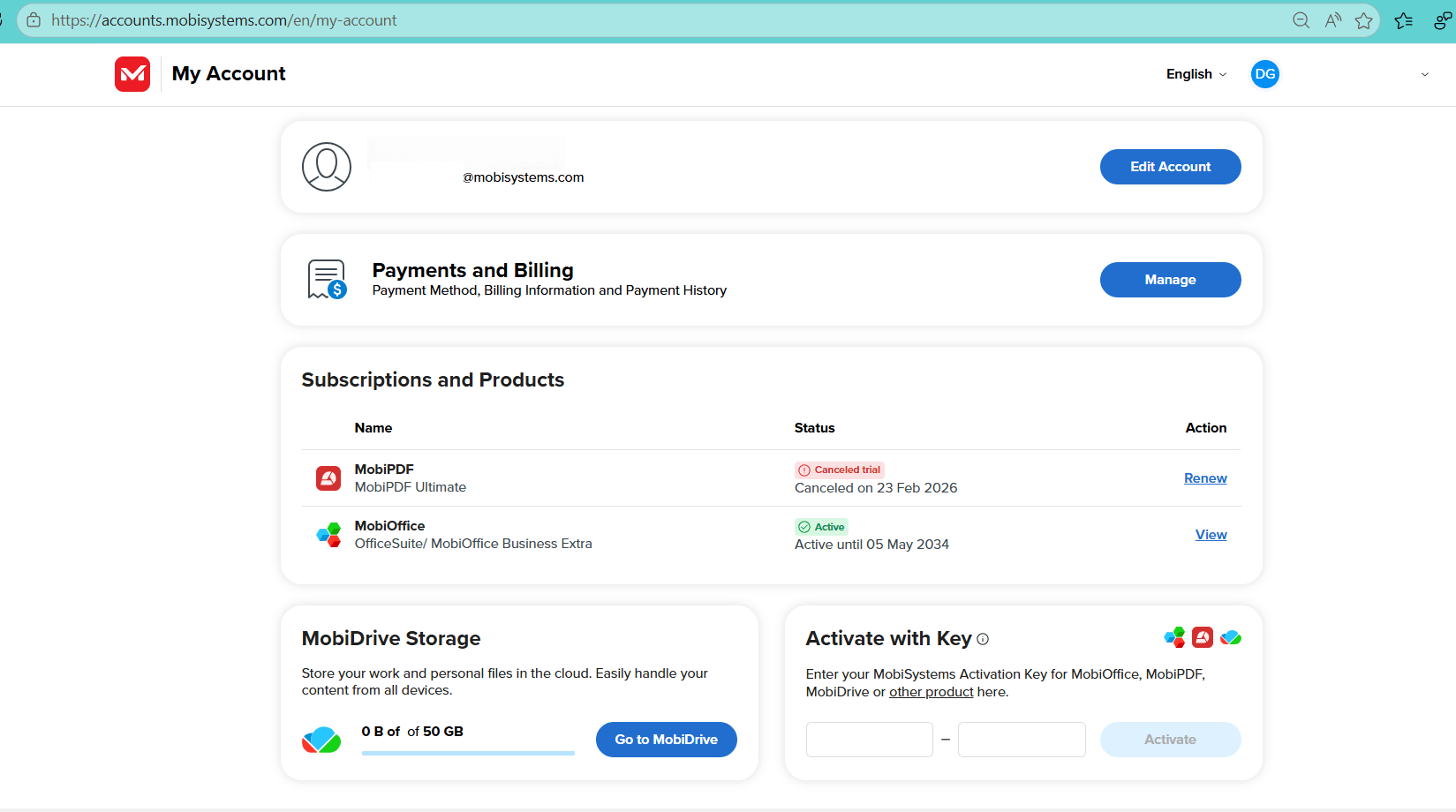Click the 'My Account' header title
The width and height of the screenshot is (1456, 812).
click(229, 74)
